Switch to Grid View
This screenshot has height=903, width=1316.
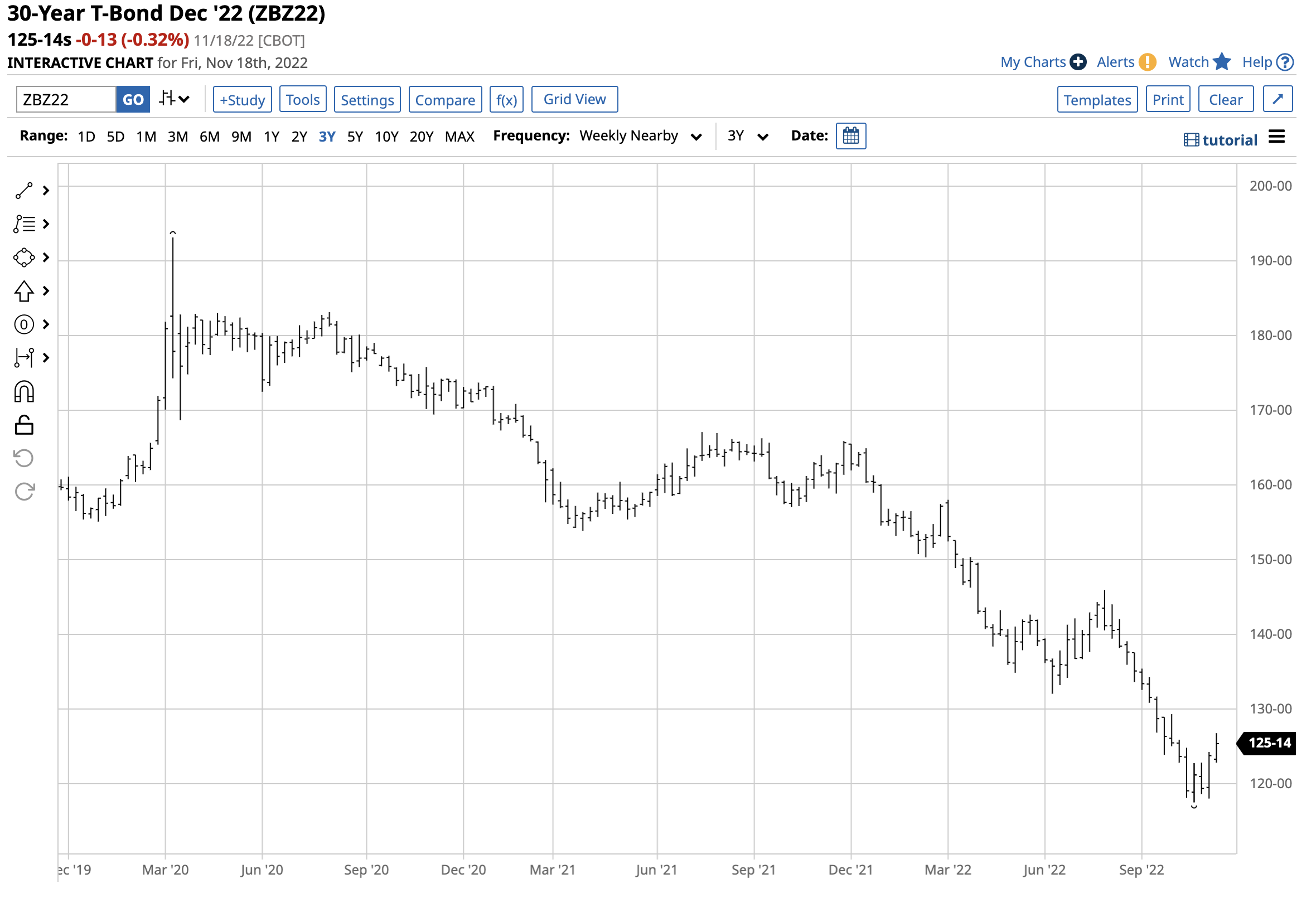[x=576, y=100]
